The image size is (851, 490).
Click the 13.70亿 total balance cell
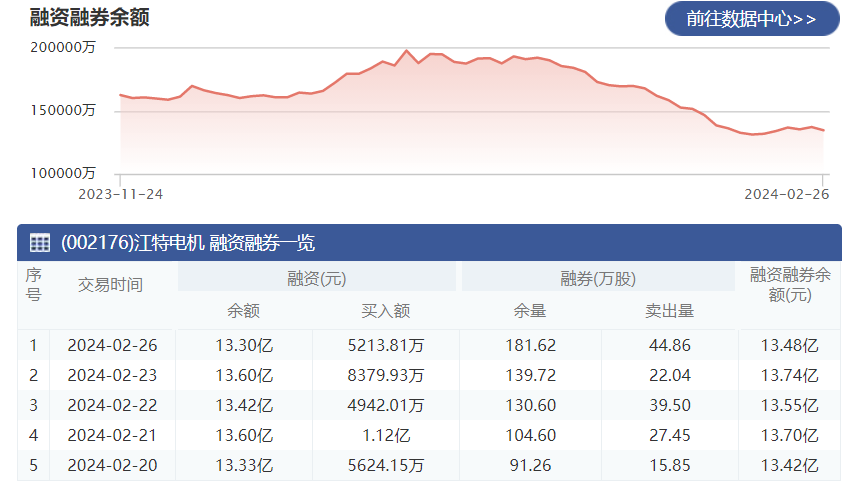coord(788,435)
